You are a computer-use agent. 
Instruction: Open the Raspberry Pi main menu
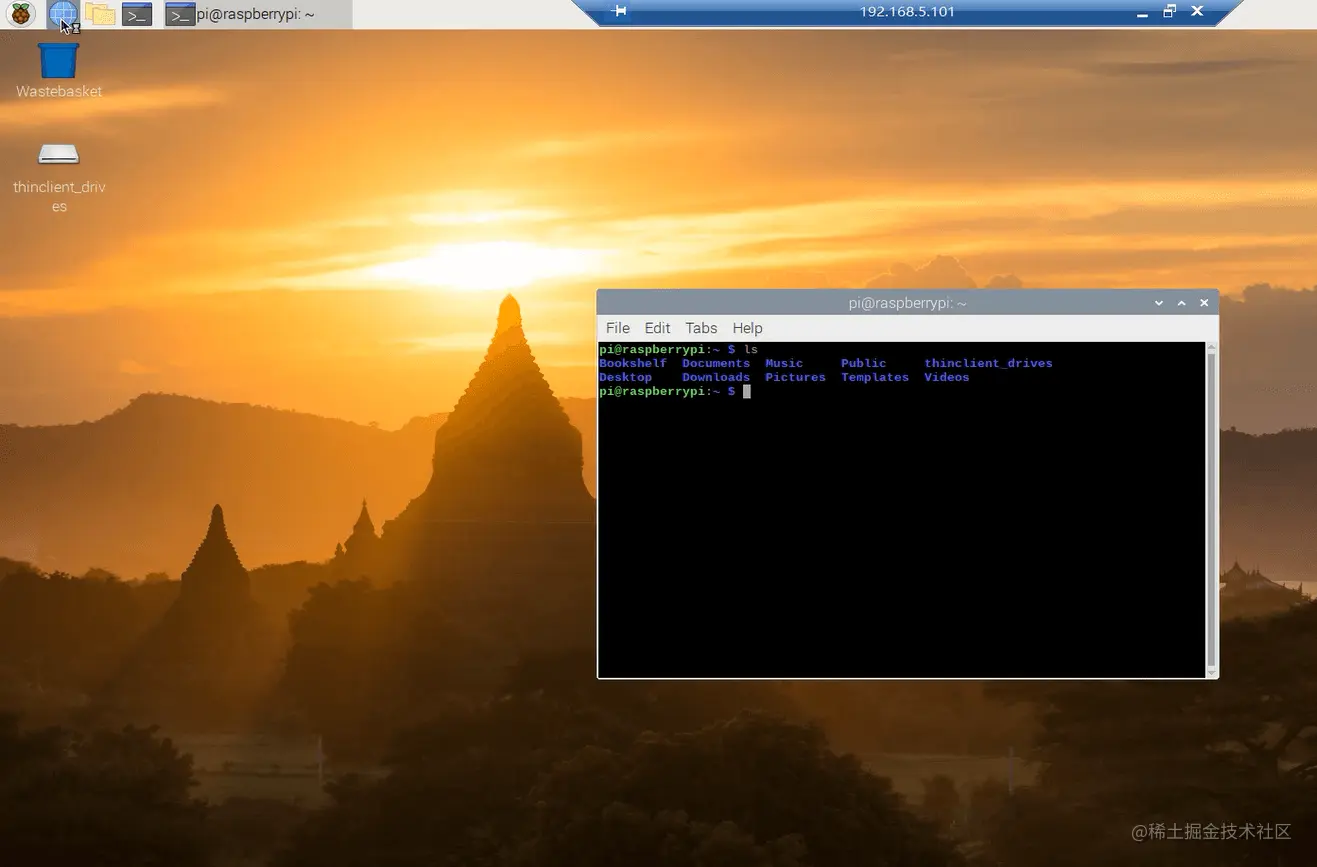pos(20,14)
